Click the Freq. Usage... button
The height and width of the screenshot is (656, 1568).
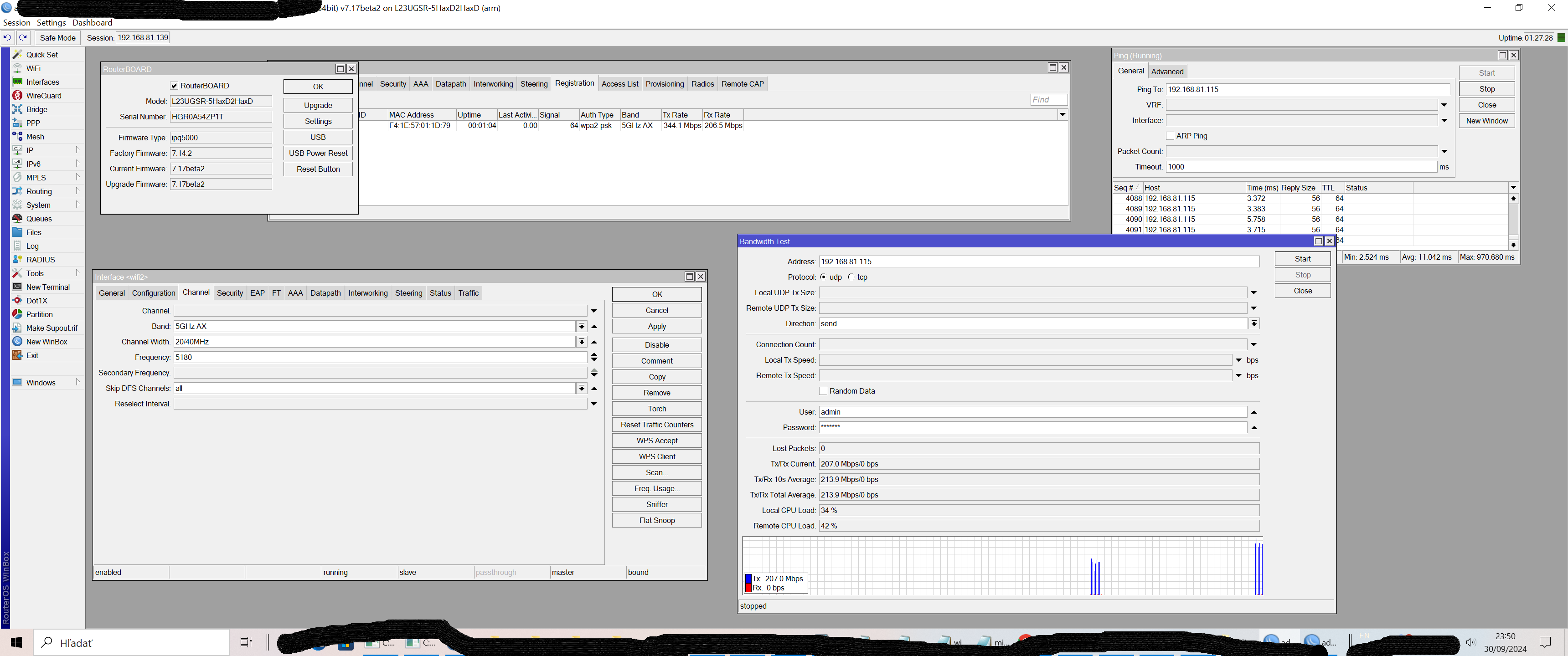coord(656,488)
